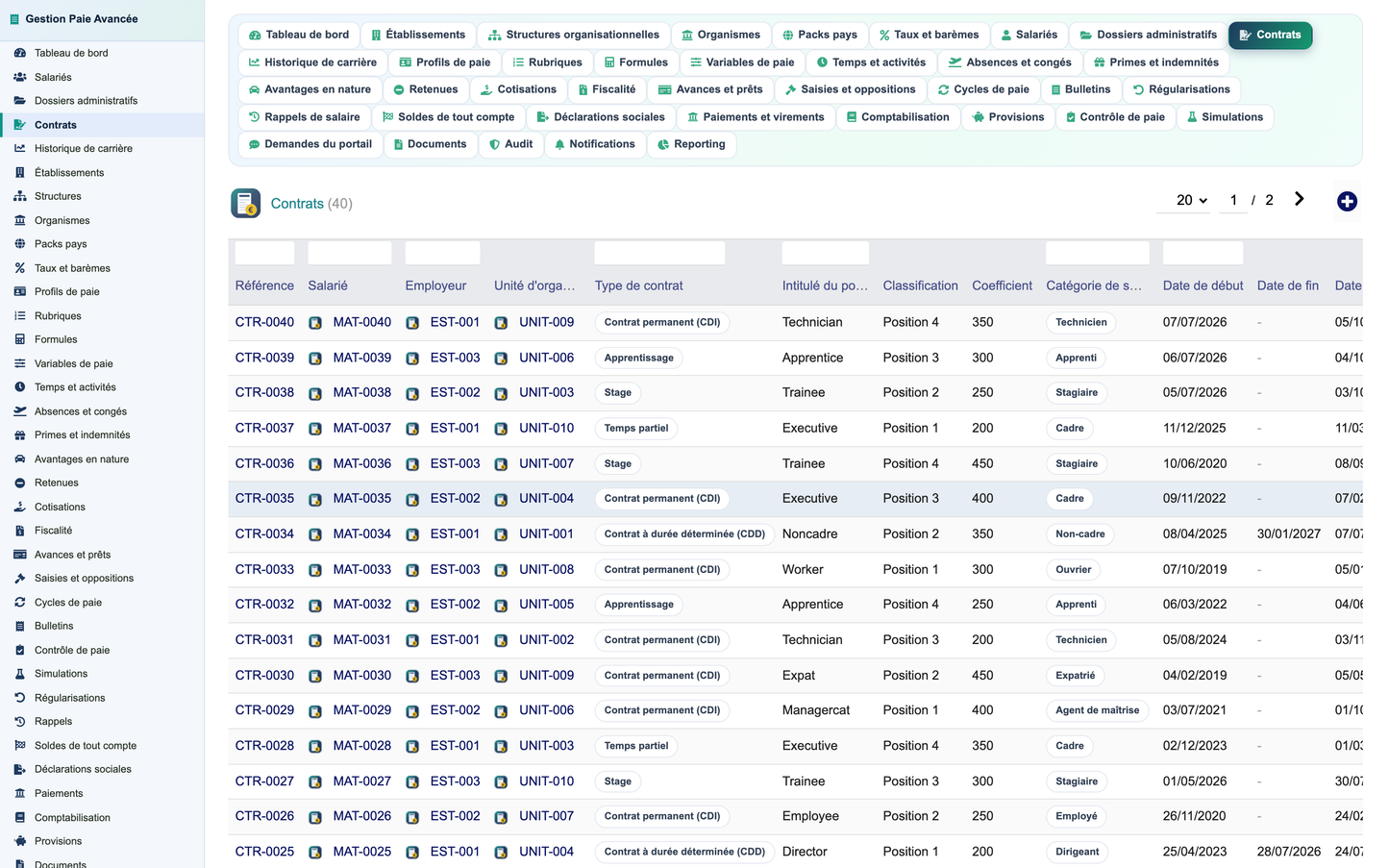The width and height of the screenshot is (1389, 868).
Task: Open employer EST-002 in CTR-0038 row
Action: [455, 392]
